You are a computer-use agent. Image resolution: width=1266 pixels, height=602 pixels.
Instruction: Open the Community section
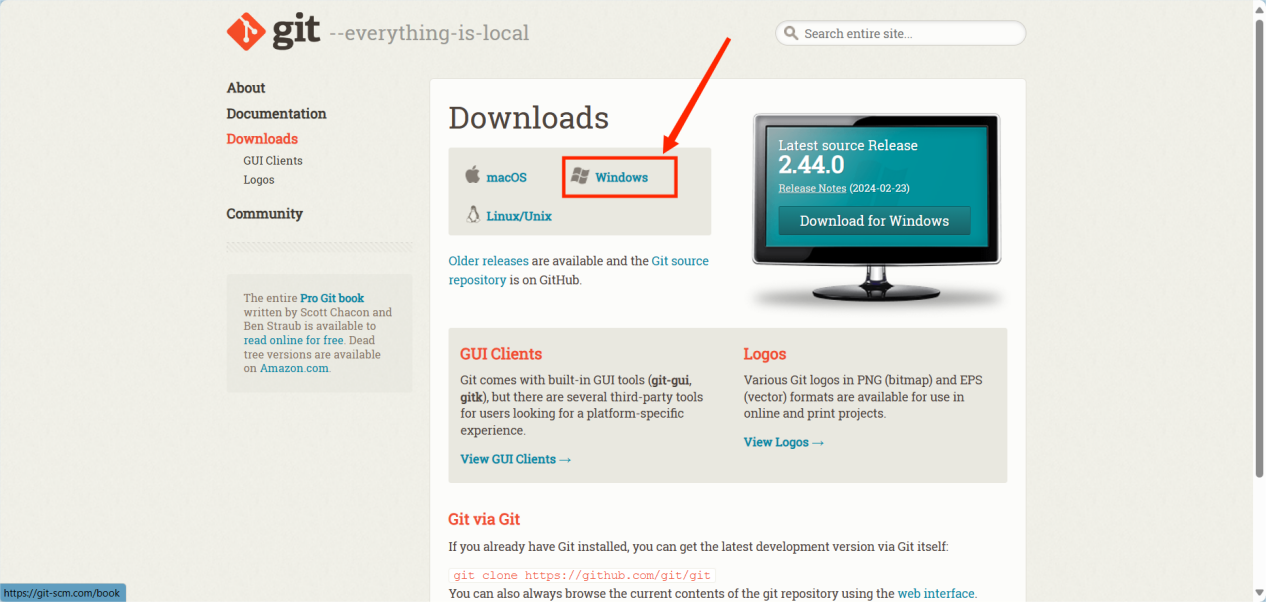pos(264,214)
